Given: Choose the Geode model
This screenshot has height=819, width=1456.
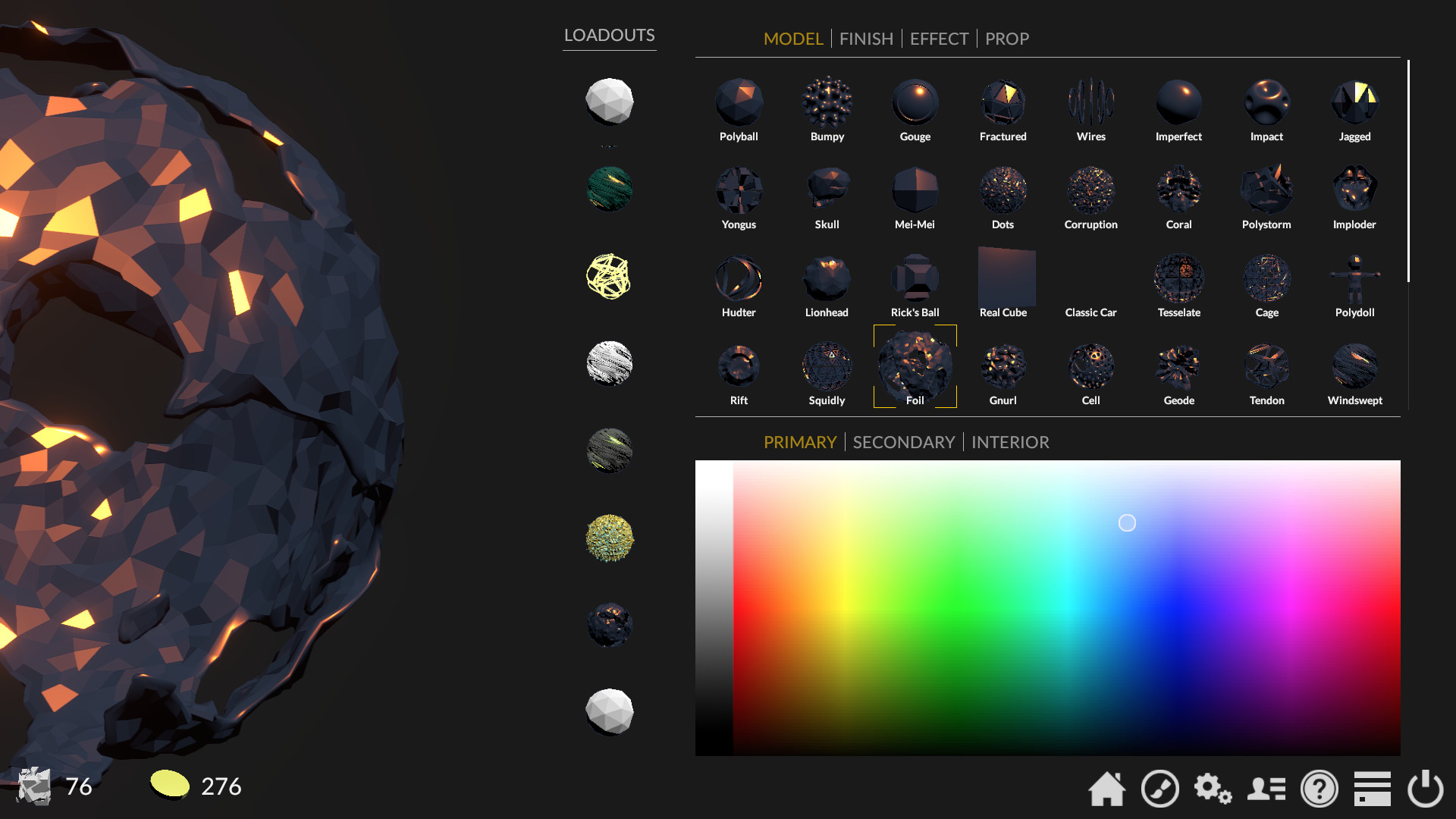Looking at the screenshot, I should pos(1178,366).
